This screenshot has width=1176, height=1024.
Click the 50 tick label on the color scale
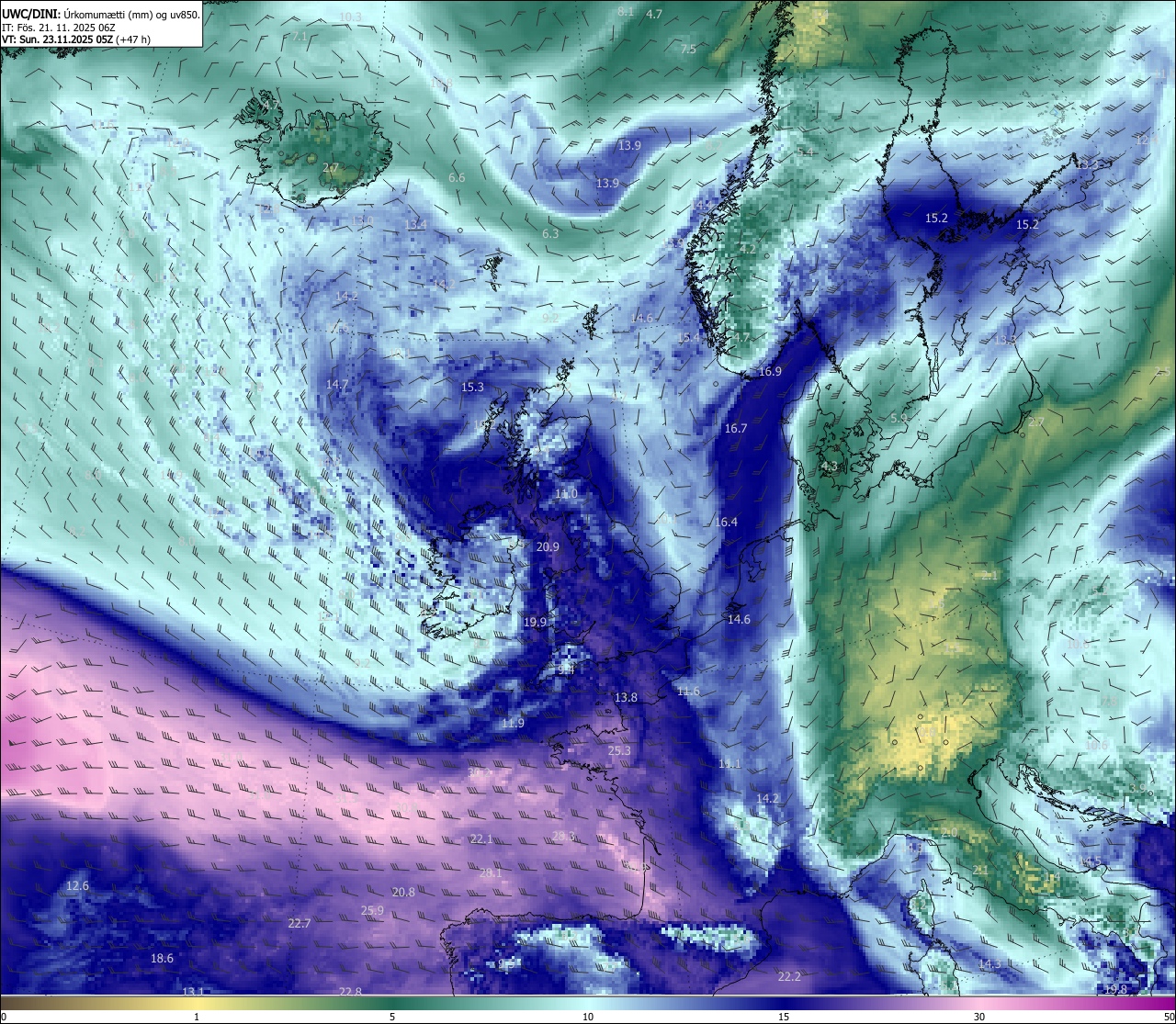coord(1169,1017)
